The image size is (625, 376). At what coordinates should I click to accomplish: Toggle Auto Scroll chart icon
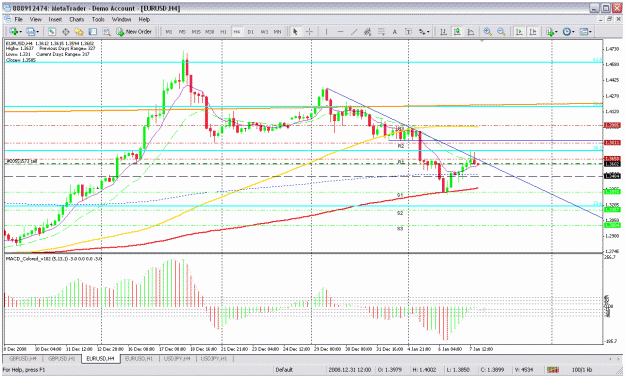519,31
